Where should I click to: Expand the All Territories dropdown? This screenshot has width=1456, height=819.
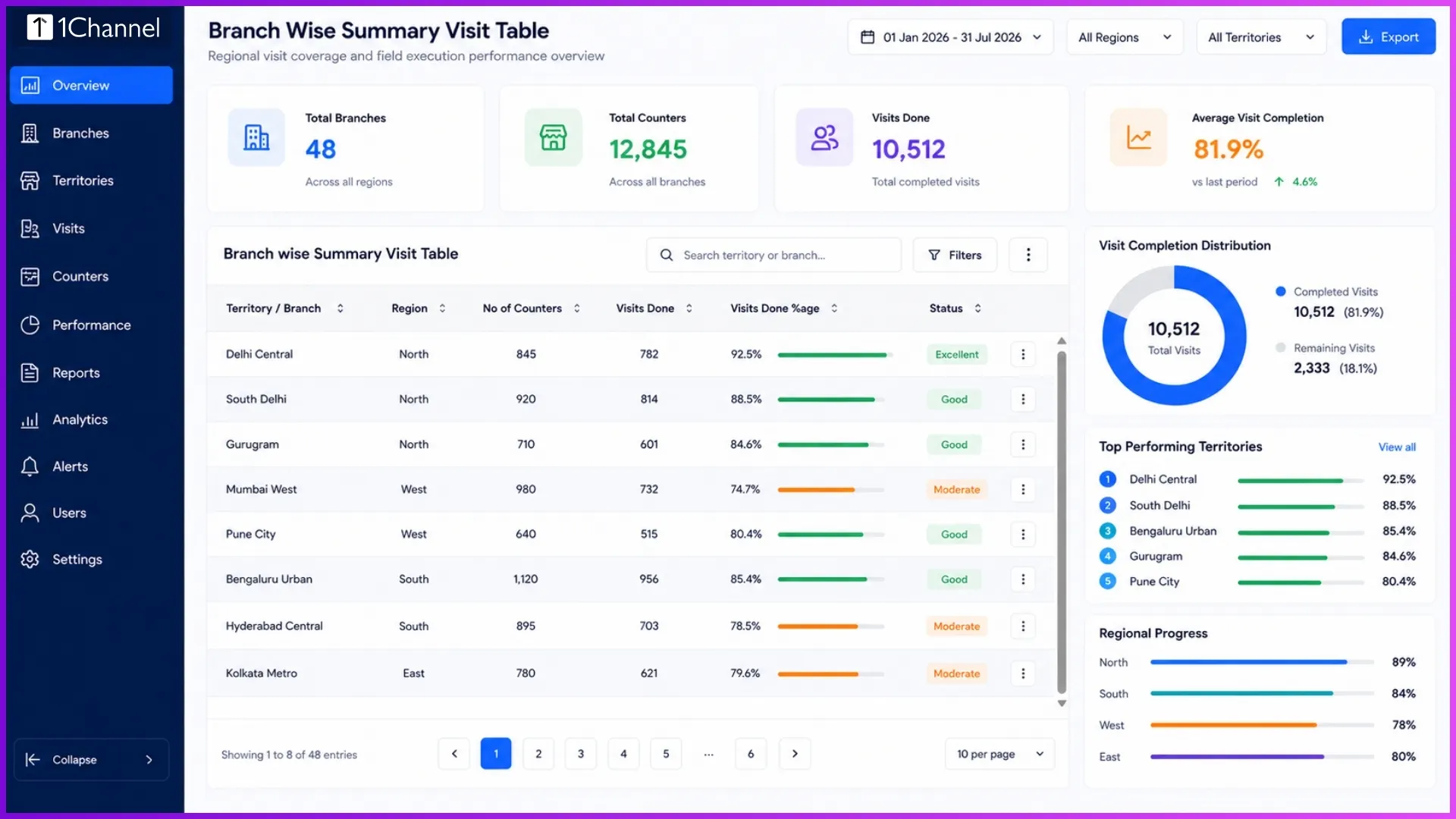click(1261, 37)
